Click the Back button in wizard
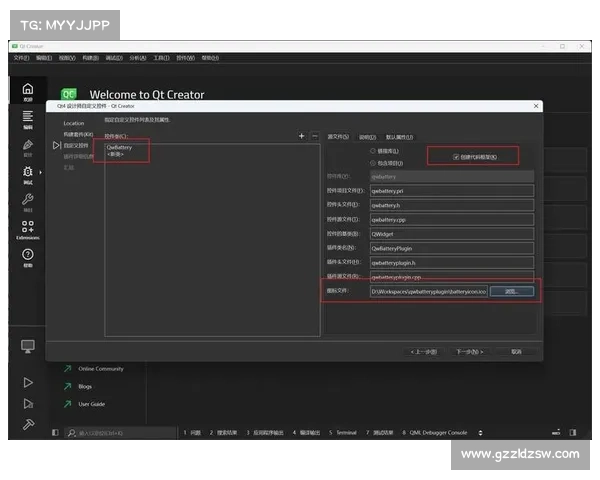This screenshot has width=600, height=480. (424, 351)
